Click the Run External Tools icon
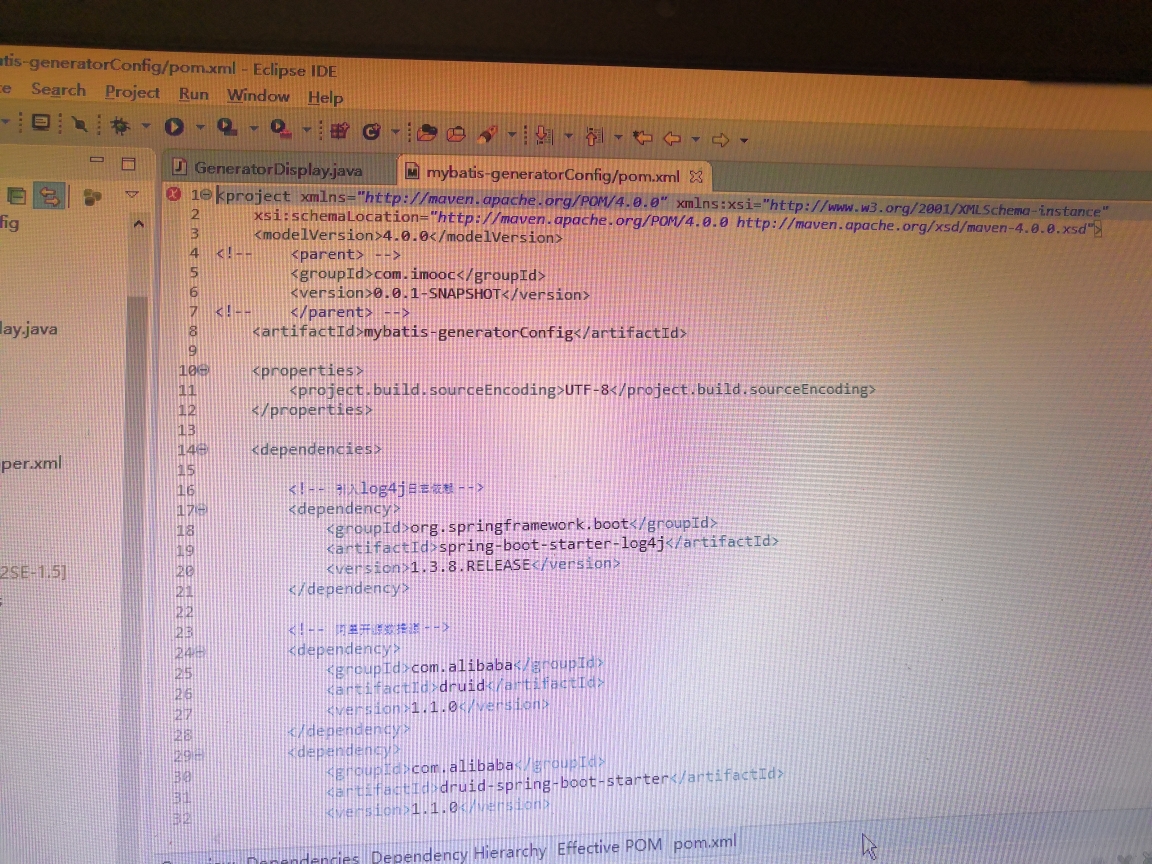This screenshot has height=864, width=1152. 279,129
